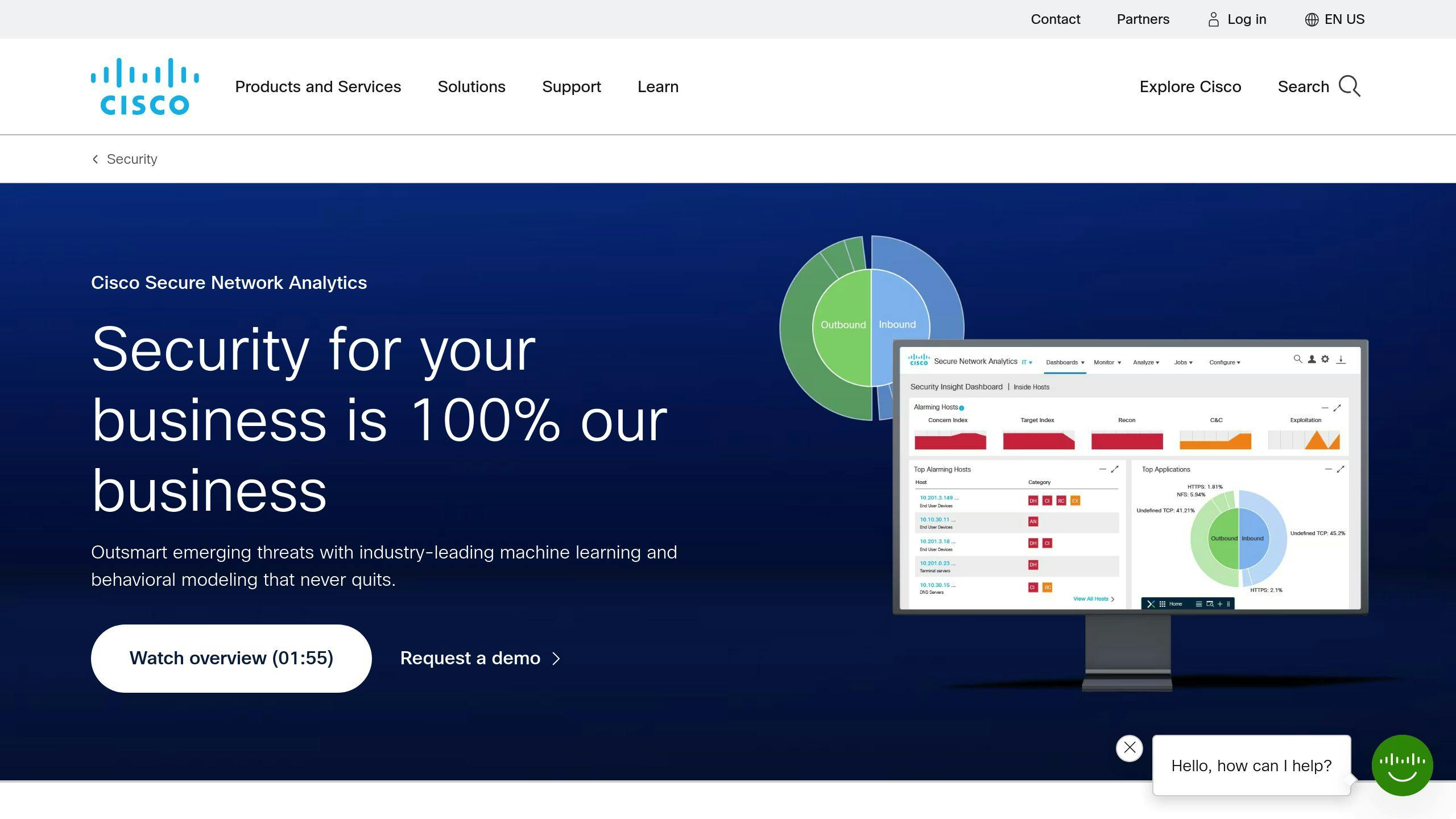This screenshot has width=1456, height=819.
Task: Click the globe/language icon
Action: point(1310,19)
